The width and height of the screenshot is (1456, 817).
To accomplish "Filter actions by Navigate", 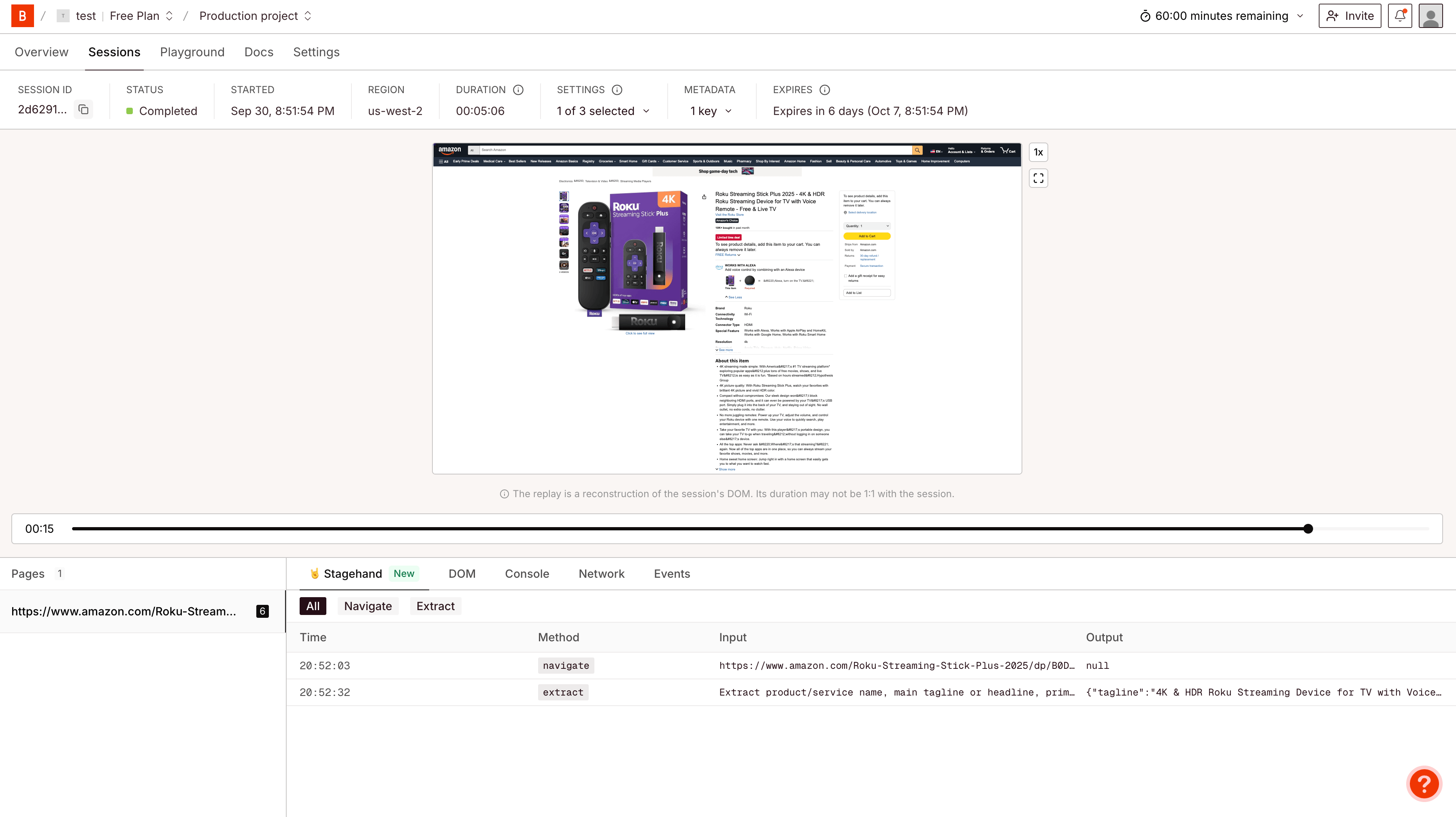I will [368, 606].
